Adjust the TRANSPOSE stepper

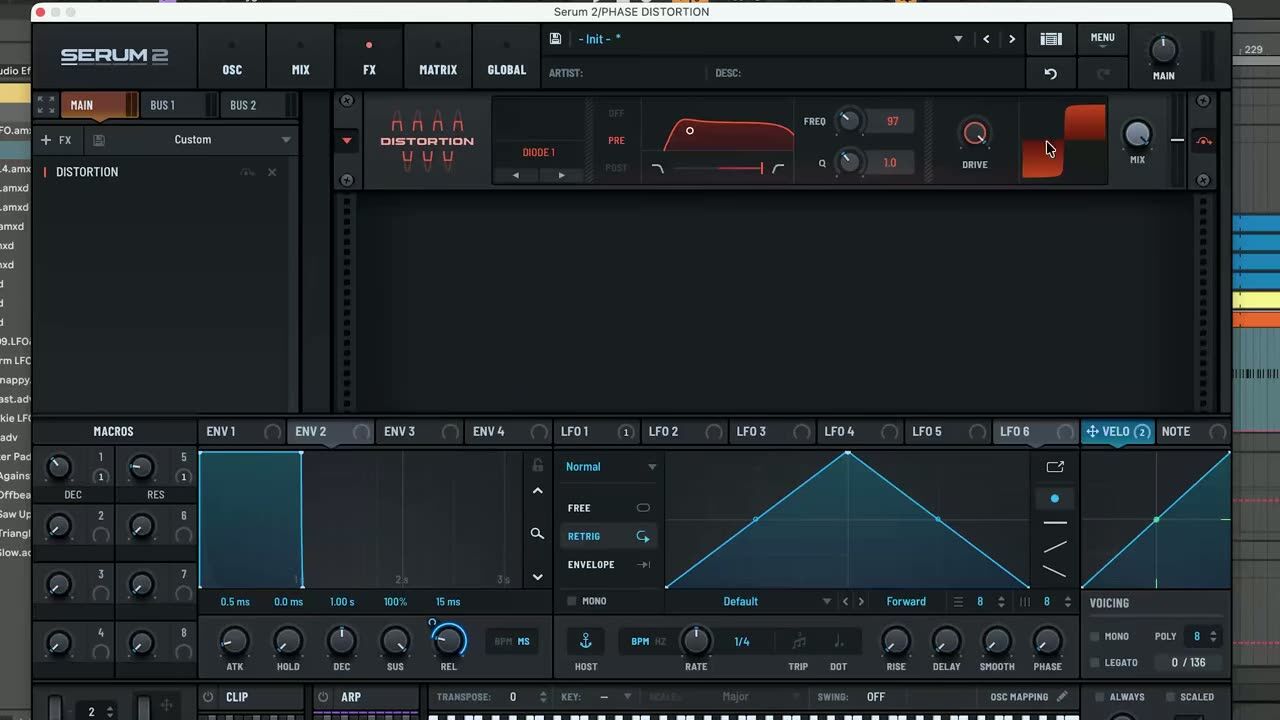(x=543, y=697)
